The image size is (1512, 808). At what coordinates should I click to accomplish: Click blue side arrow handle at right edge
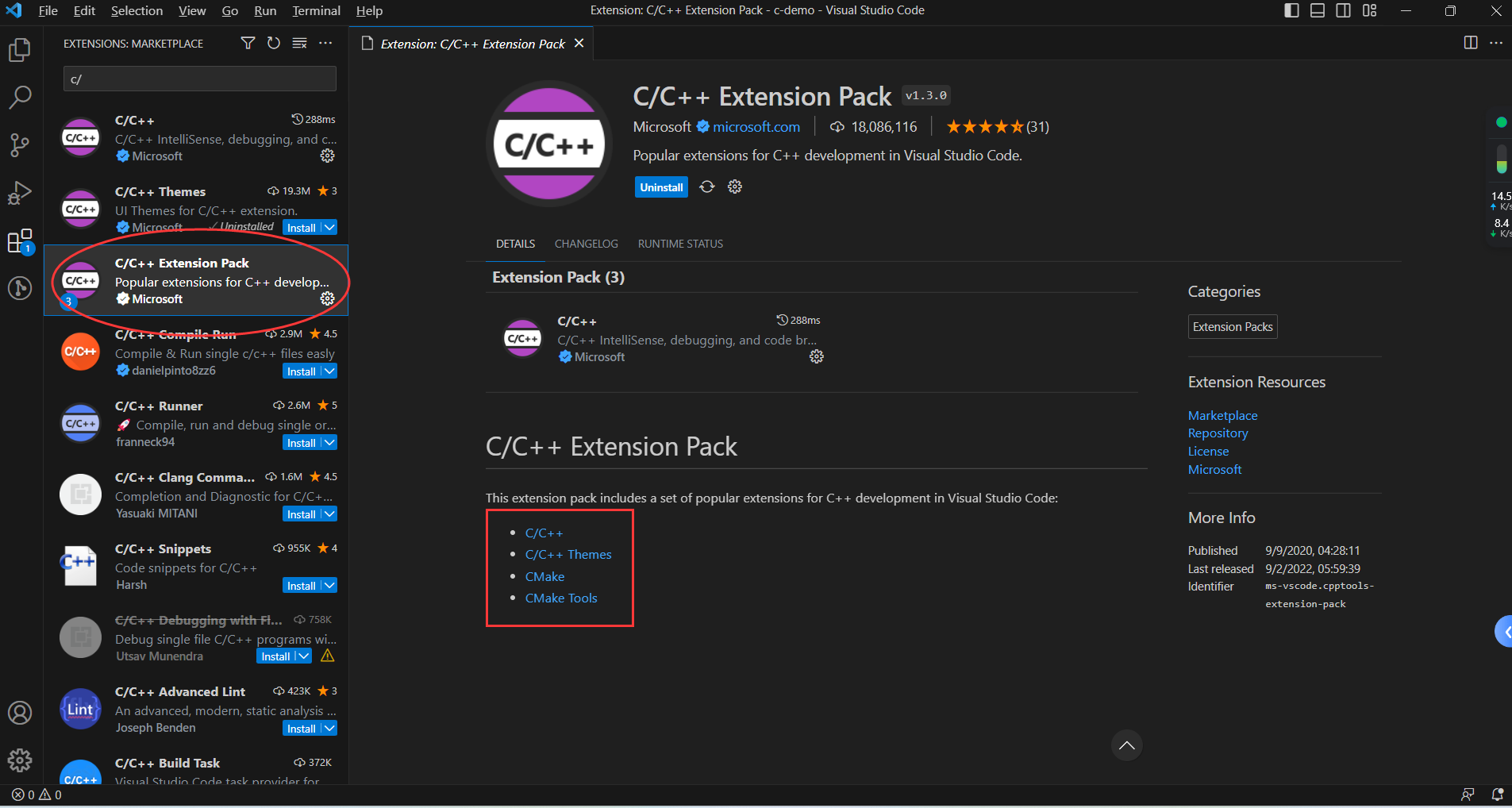1503,632
